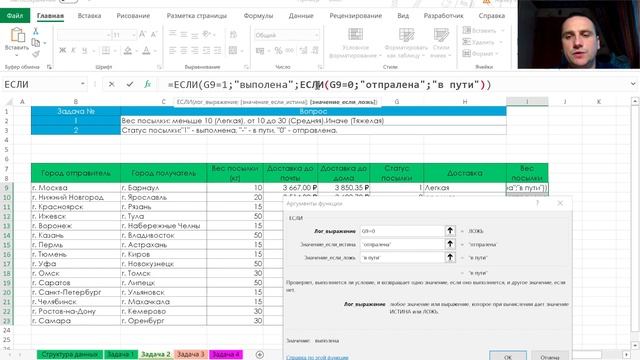
Task: Click the cell borders icon
Action: tap(106, 50)
